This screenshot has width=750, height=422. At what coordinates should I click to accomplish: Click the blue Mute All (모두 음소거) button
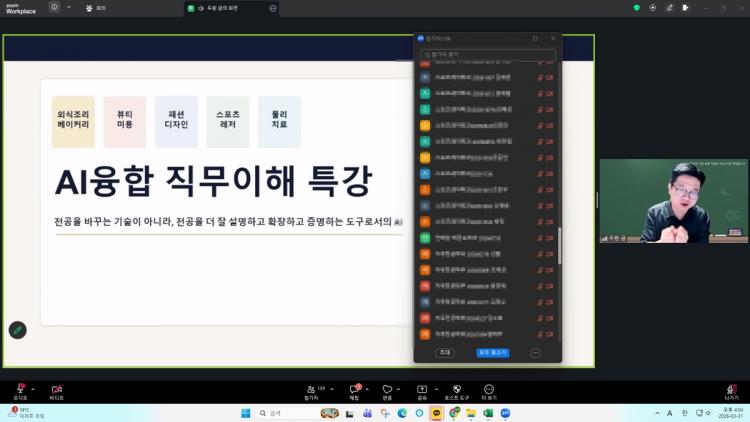pos(493,352)
